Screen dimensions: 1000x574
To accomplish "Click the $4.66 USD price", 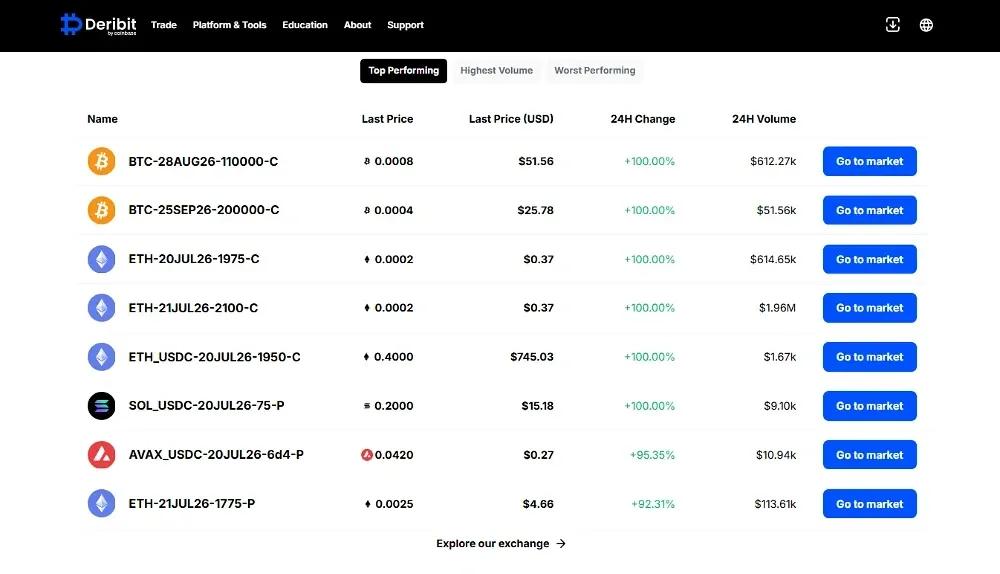I will pyautogui.click(x=538, y=503).
